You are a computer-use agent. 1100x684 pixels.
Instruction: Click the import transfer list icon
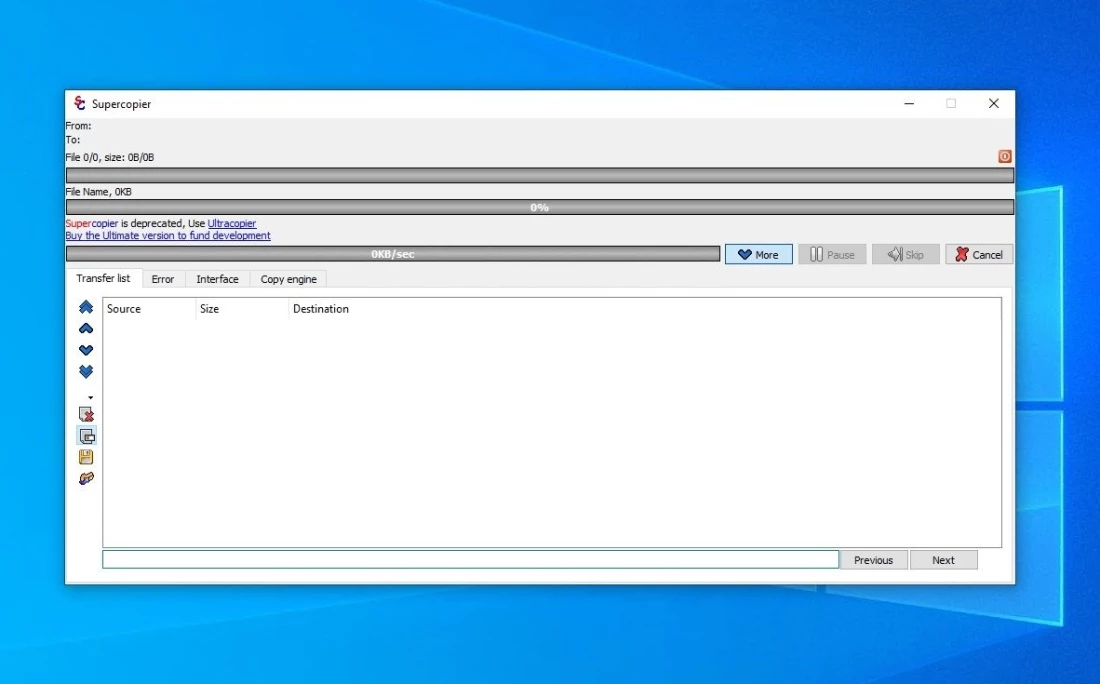(86, 479)
